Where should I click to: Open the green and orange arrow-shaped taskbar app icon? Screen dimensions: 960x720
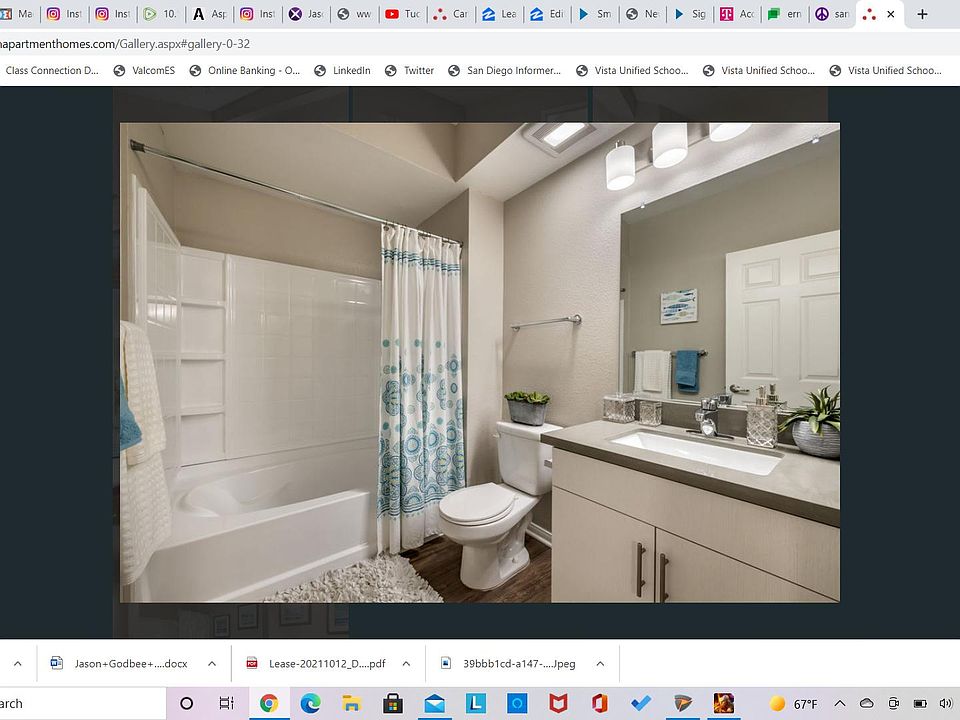[x=682, y=703]
